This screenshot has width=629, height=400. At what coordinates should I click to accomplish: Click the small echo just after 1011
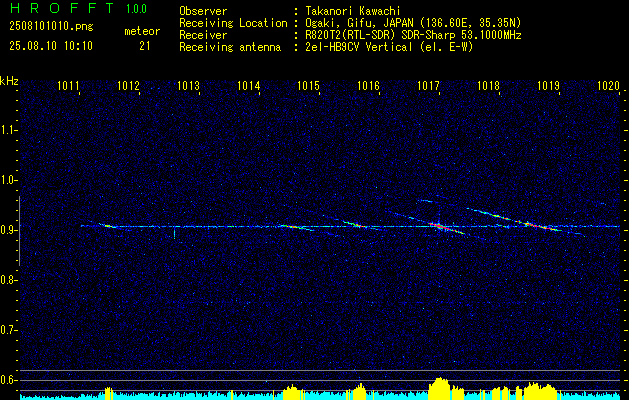coord(108,225)
